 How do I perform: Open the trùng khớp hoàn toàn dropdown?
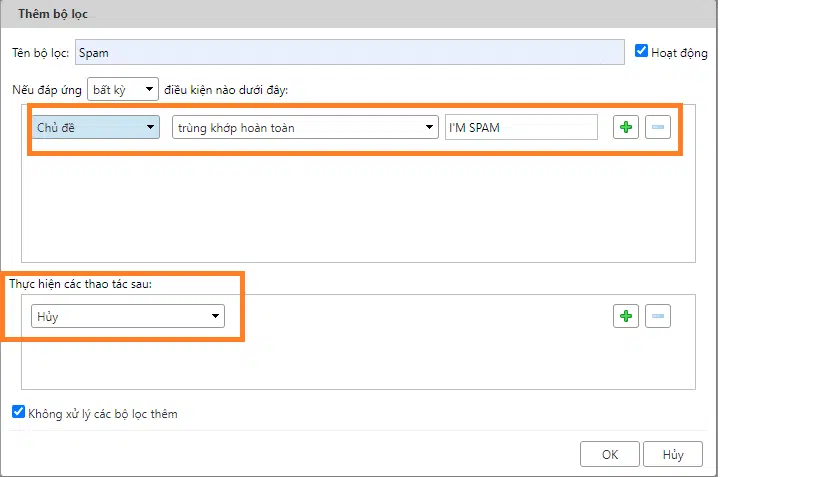tap(305, 127)
